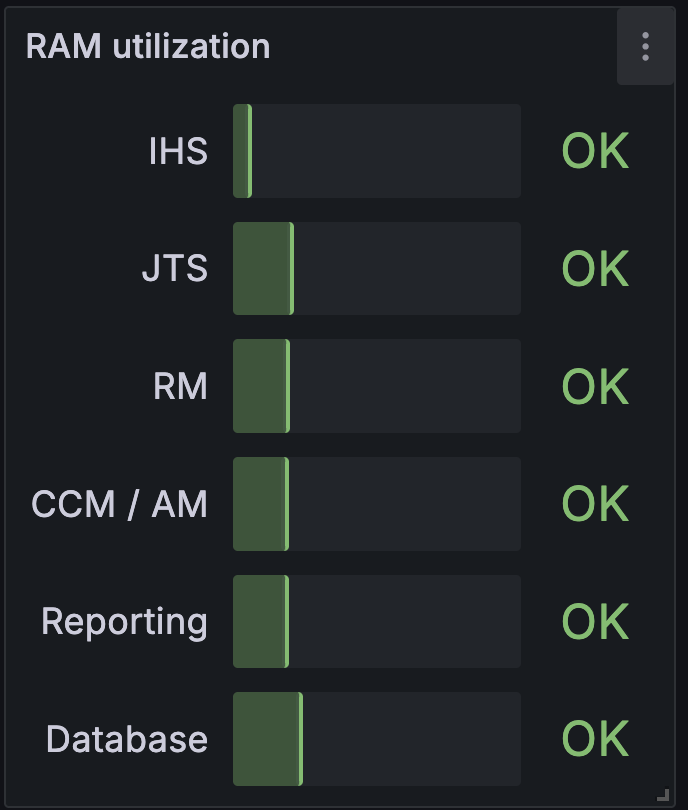This screenshot has width=688, height=810.
Task: Click the Reporting row label
Action: coord(124,622)
